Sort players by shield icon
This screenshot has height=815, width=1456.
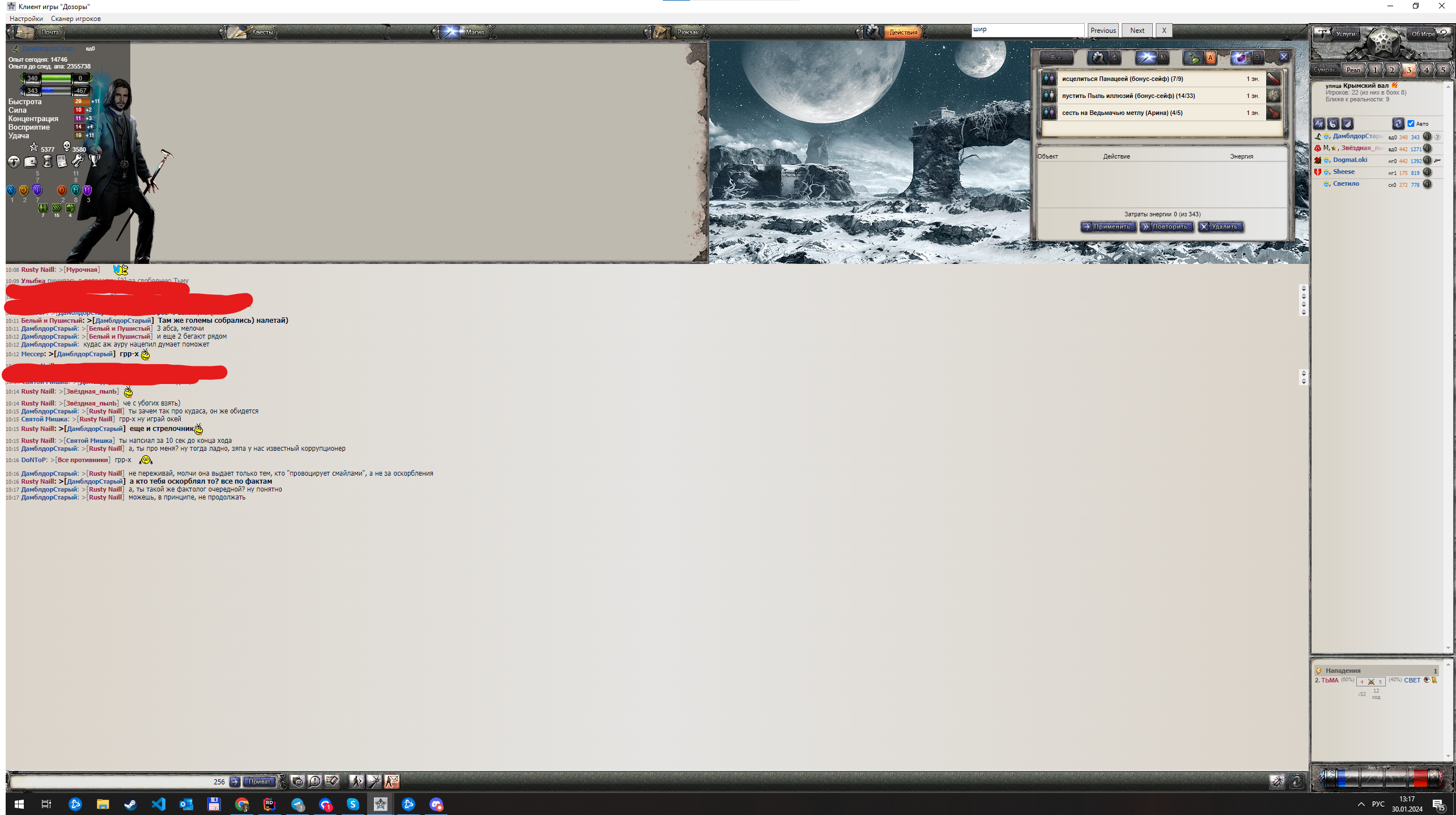point(1347,123)
